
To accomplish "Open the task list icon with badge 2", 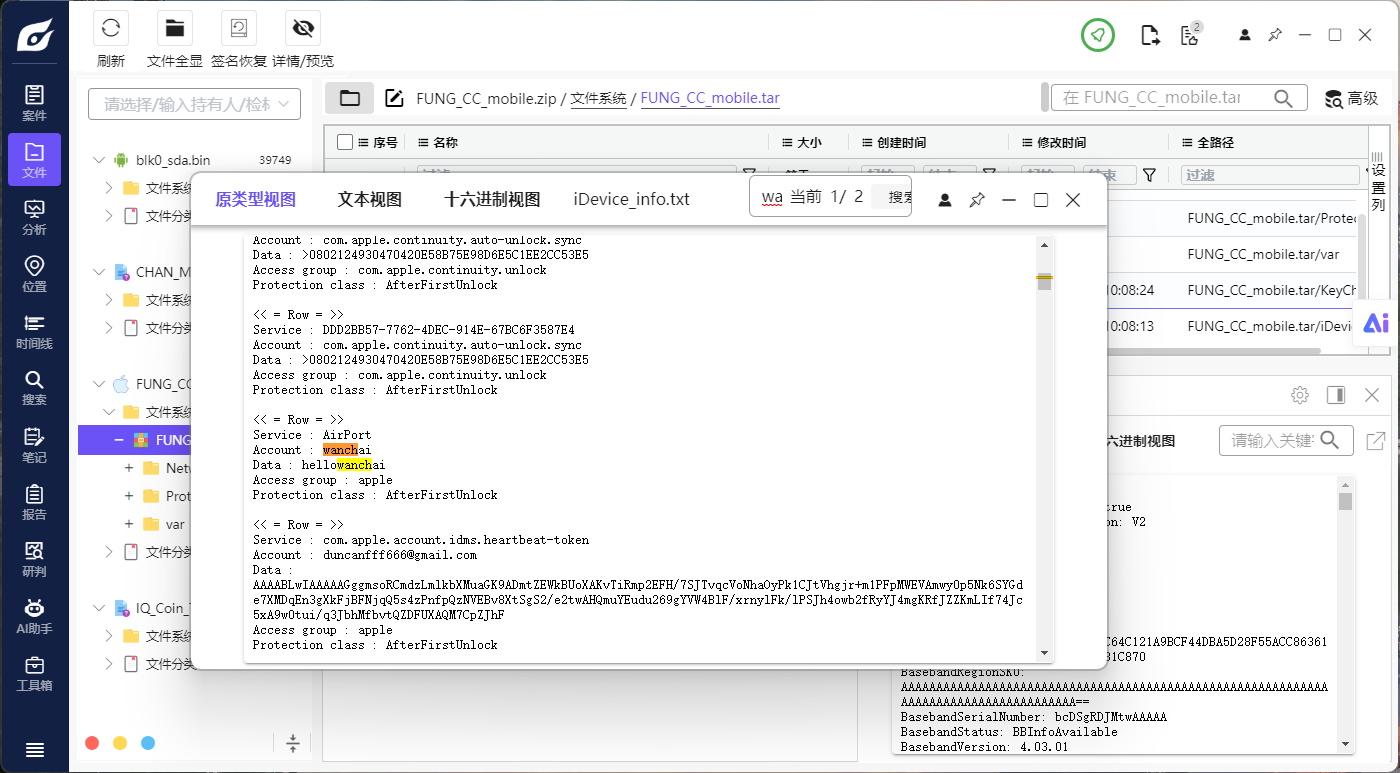I will point(1190,35).
